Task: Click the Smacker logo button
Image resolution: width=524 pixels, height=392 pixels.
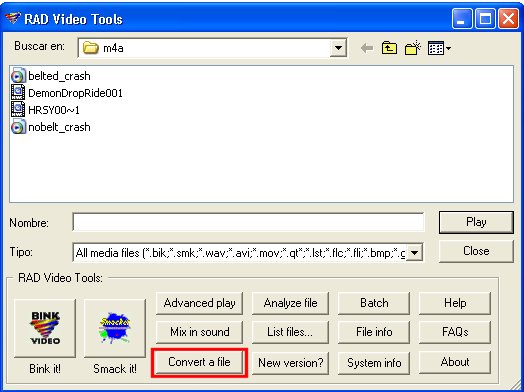Action: tap(115, 328)
